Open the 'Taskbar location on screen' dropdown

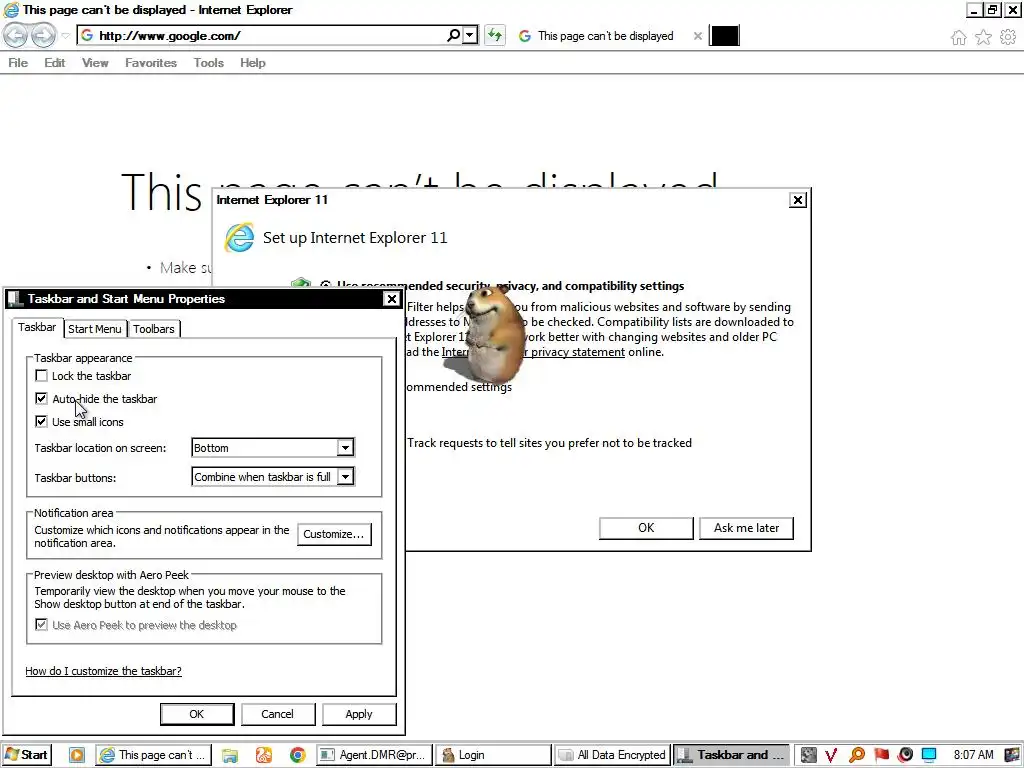(345, 448)
